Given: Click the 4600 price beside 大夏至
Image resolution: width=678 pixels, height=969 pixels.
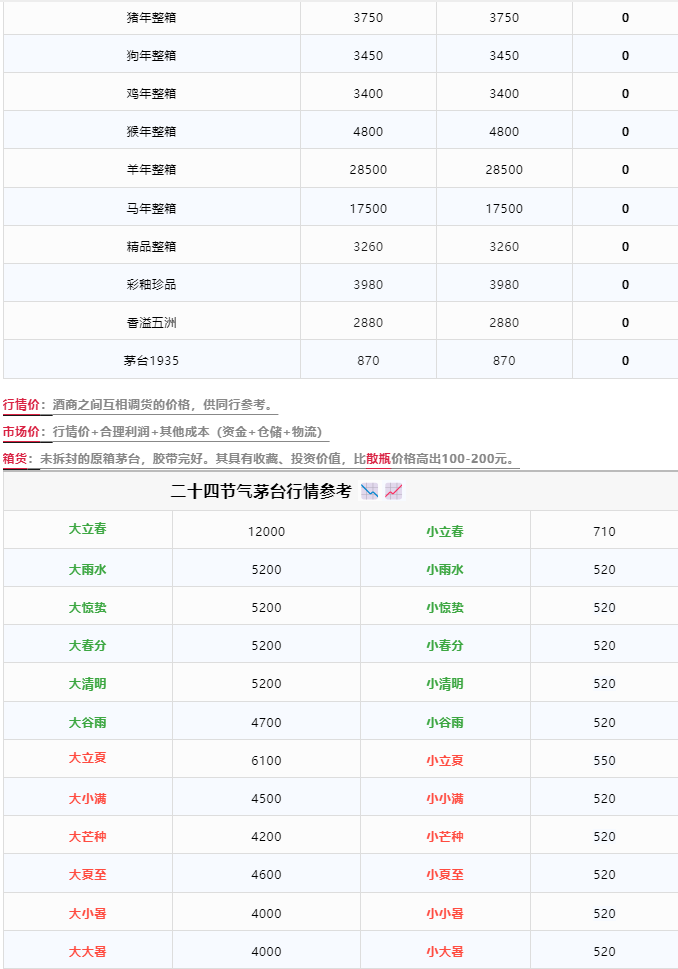Looking at the screenshot, I should (x=266, y=875).
